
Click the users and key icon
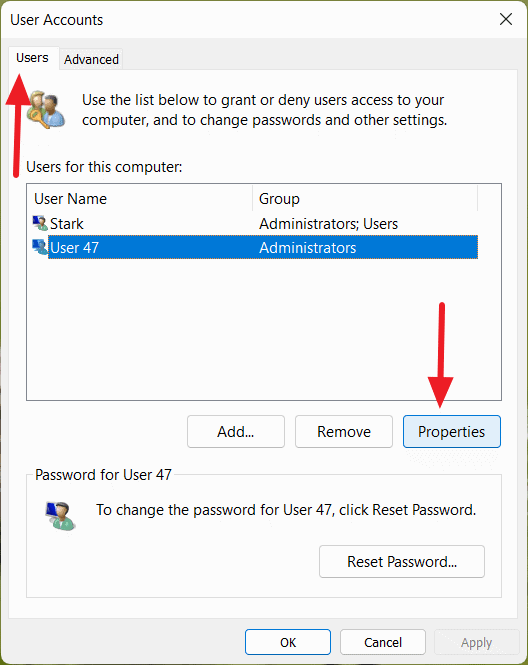(x=46, y=109)
